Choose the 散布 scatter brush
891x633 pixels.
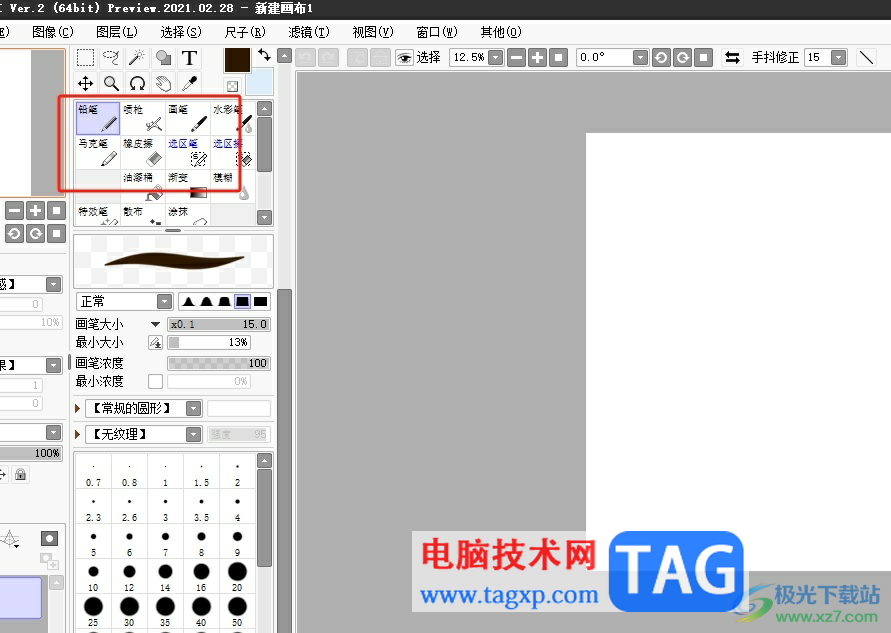click(x=143, y=215)
